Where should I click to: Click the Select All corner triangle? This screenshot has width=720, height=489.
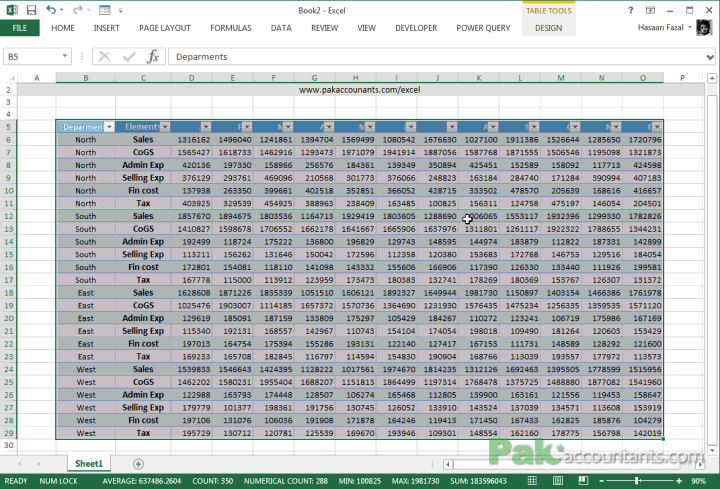tap(11, 78)
